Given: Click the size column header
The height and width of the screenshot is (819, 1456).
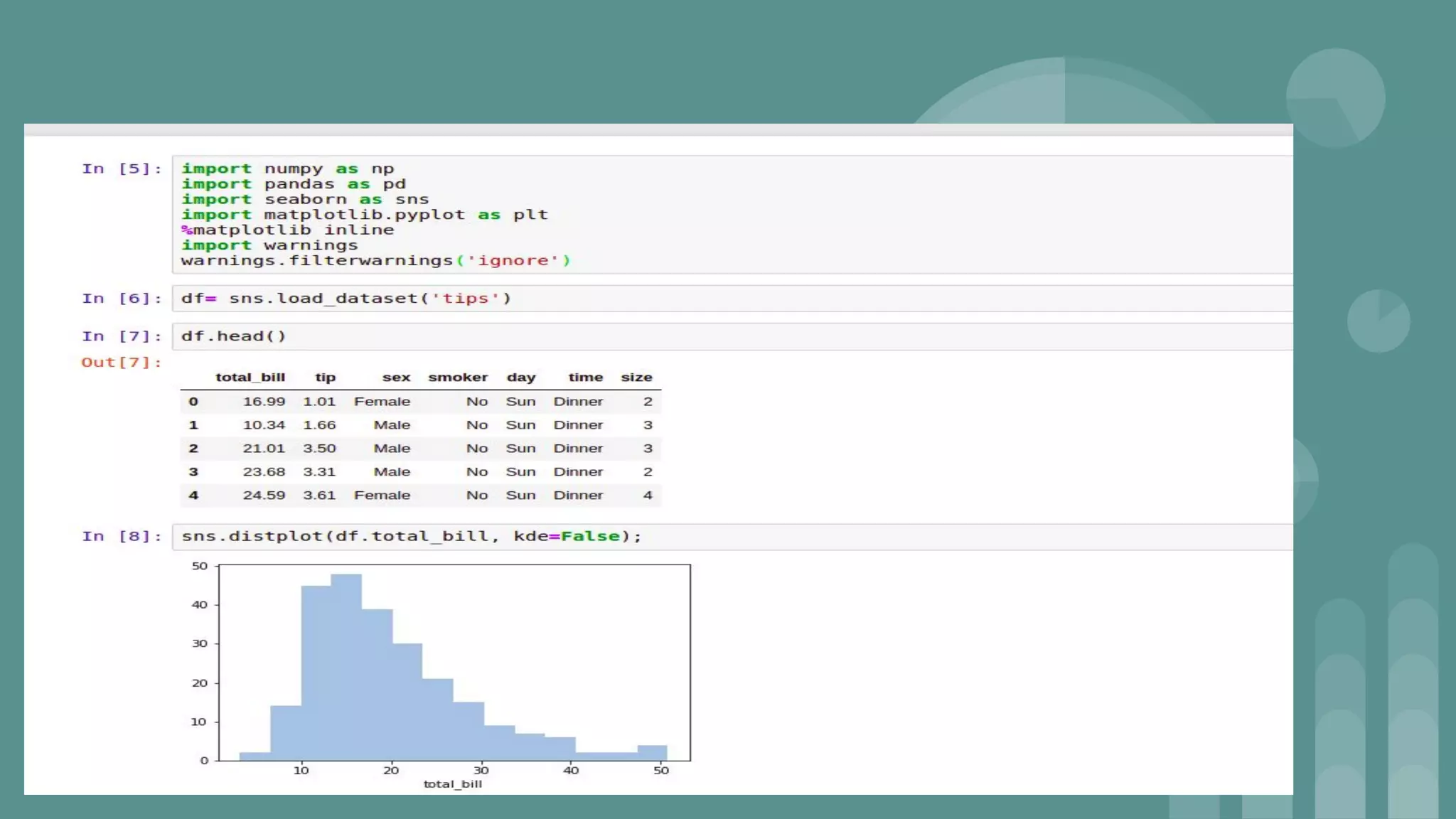Looking at the screenshot, I should 636,378.
